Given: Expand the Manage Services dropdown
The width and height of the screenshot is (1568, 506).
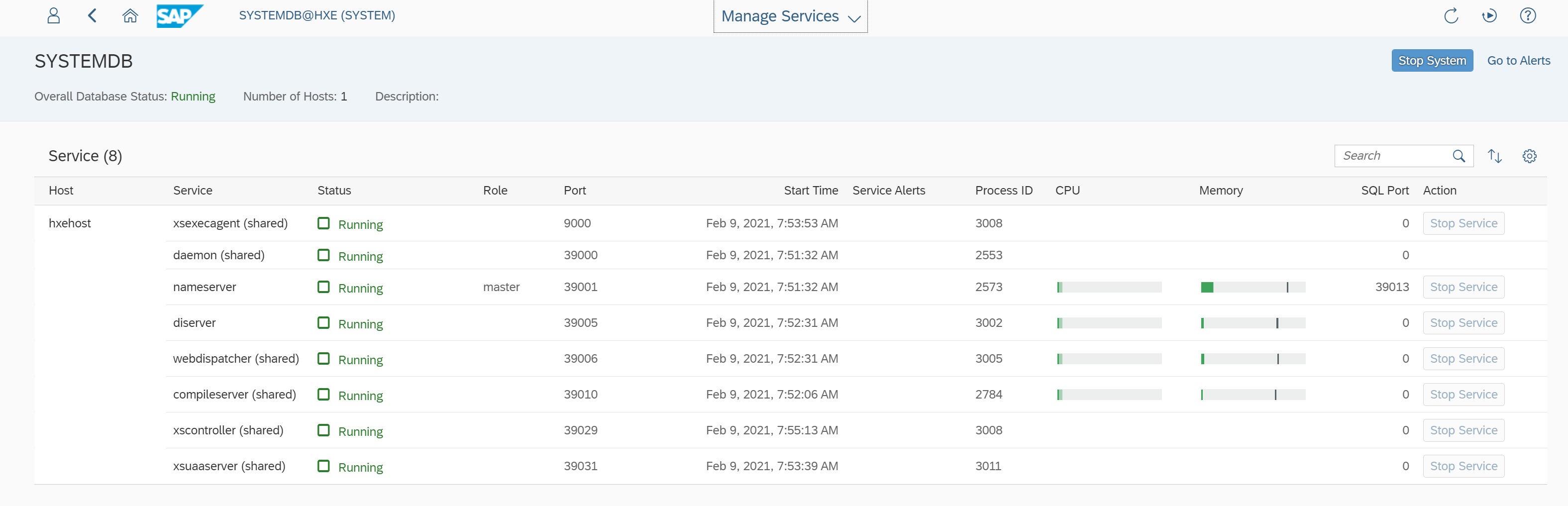Looking at the screenshot, I should click(790, 16).
